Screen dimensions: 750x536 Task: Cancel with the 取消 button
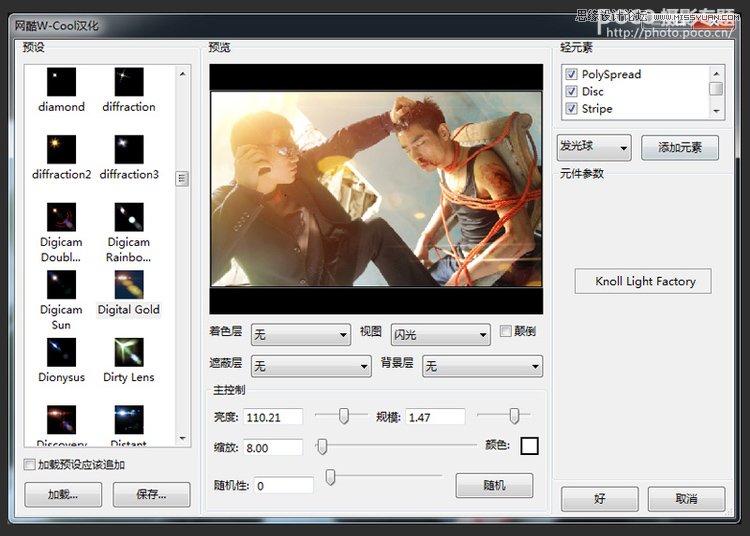tap(686, 499)
